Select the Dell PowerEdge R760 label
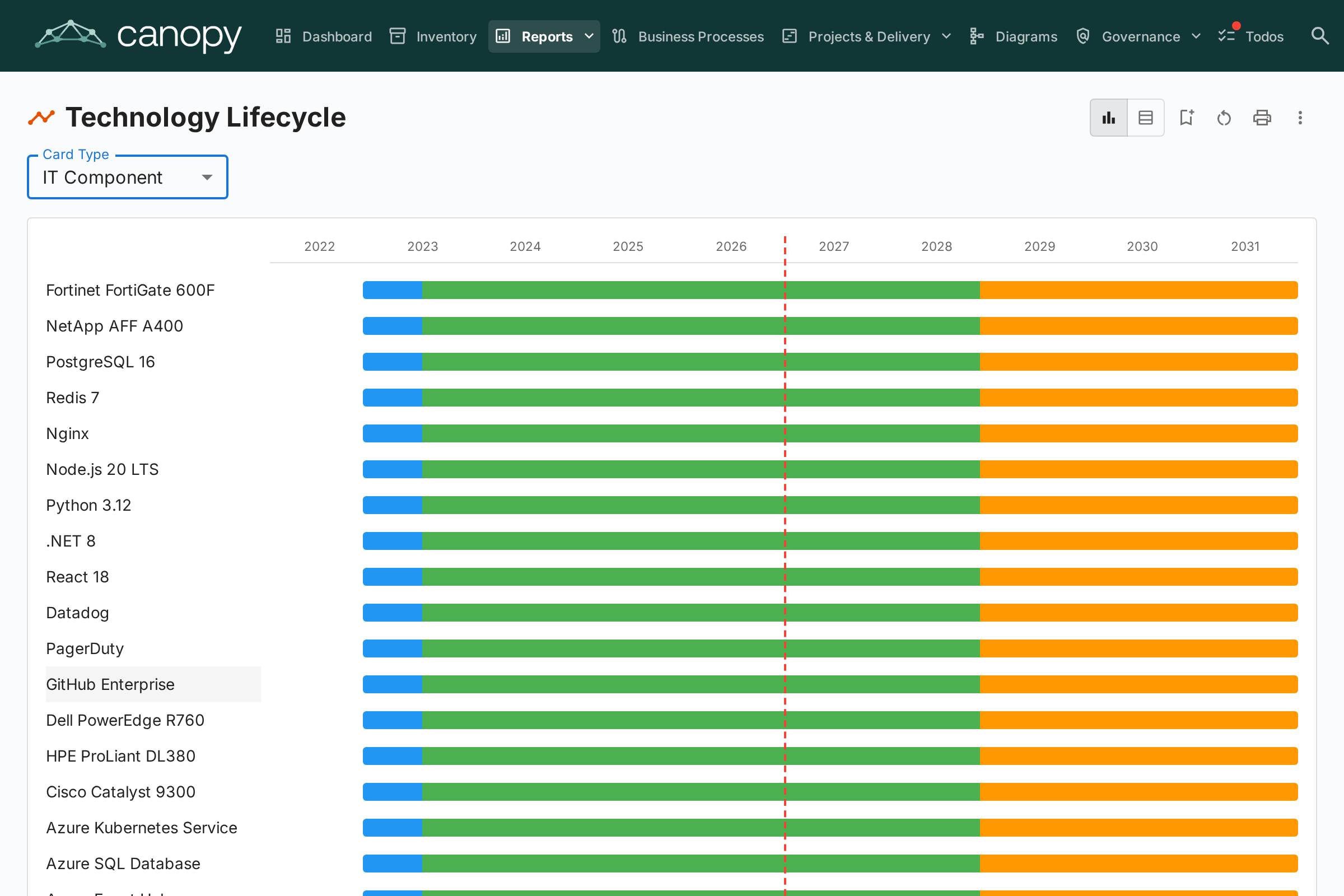 click(125, 721)
